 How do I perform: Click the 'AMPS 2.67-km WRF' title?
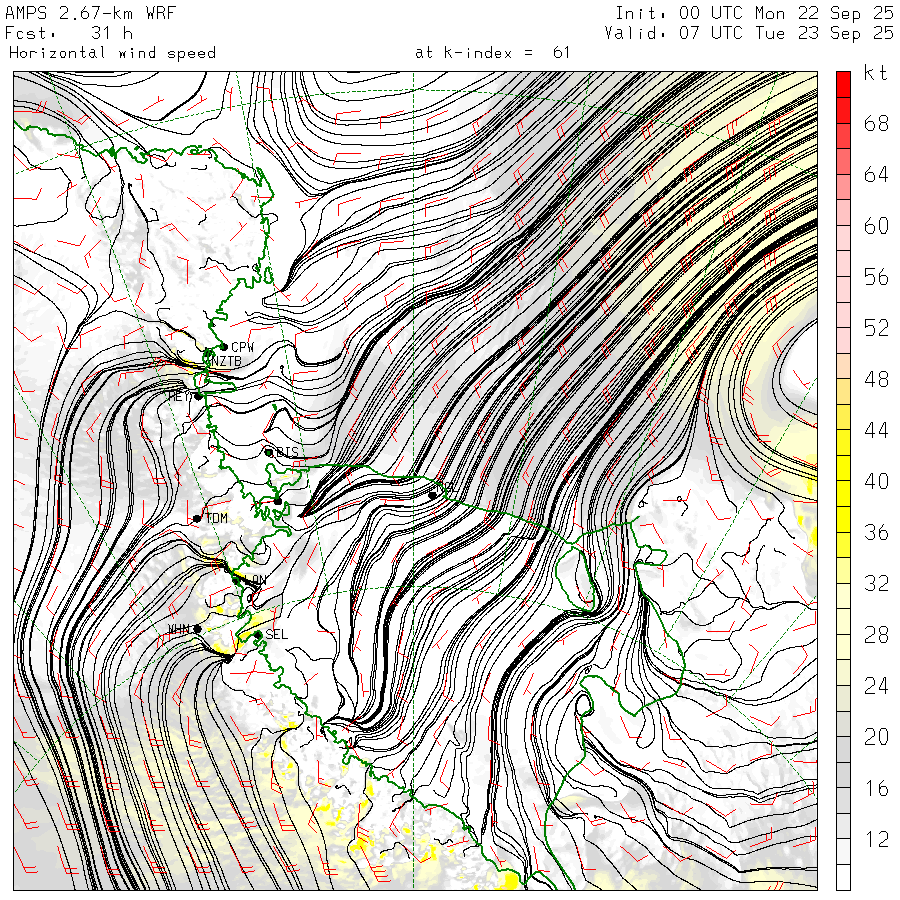tap(90, 13)
